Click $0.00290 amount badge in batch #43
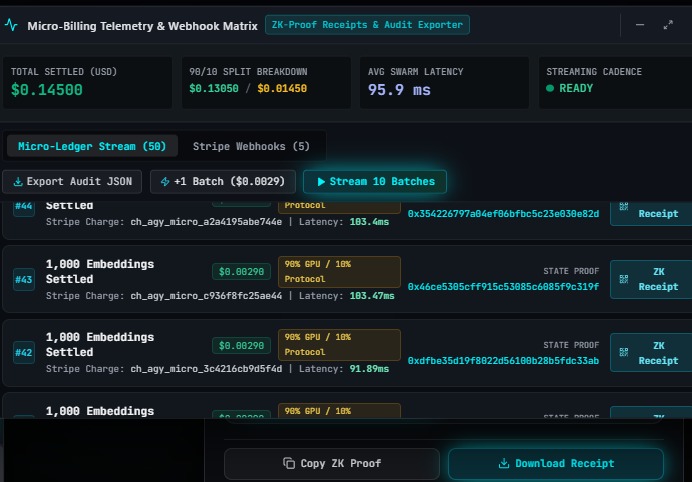The height and width of the screenshot is (482, 692). click(241, 271)
